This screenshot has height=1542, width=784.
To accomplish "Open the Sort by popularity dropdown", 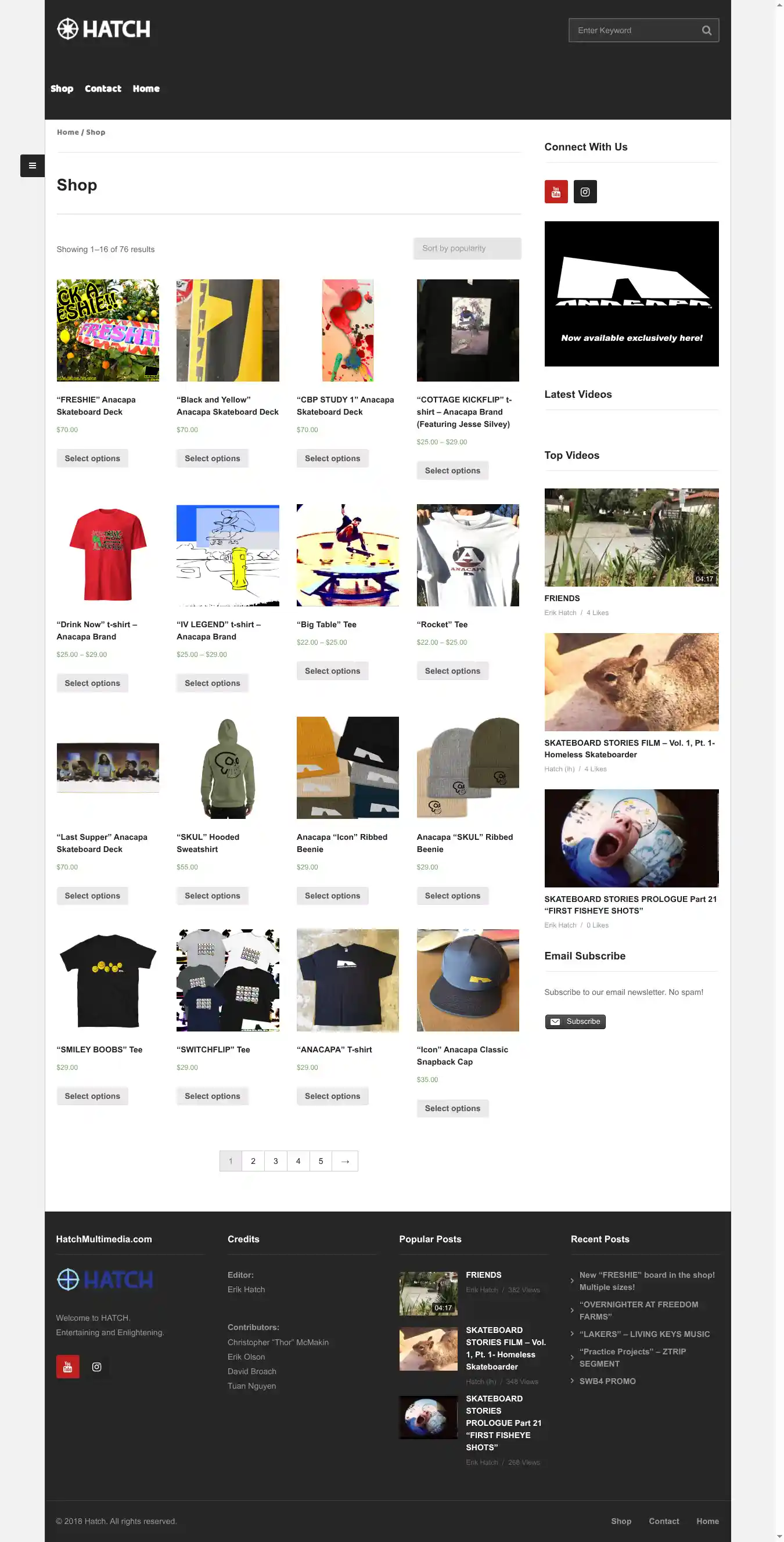I will tap(467, 249).
